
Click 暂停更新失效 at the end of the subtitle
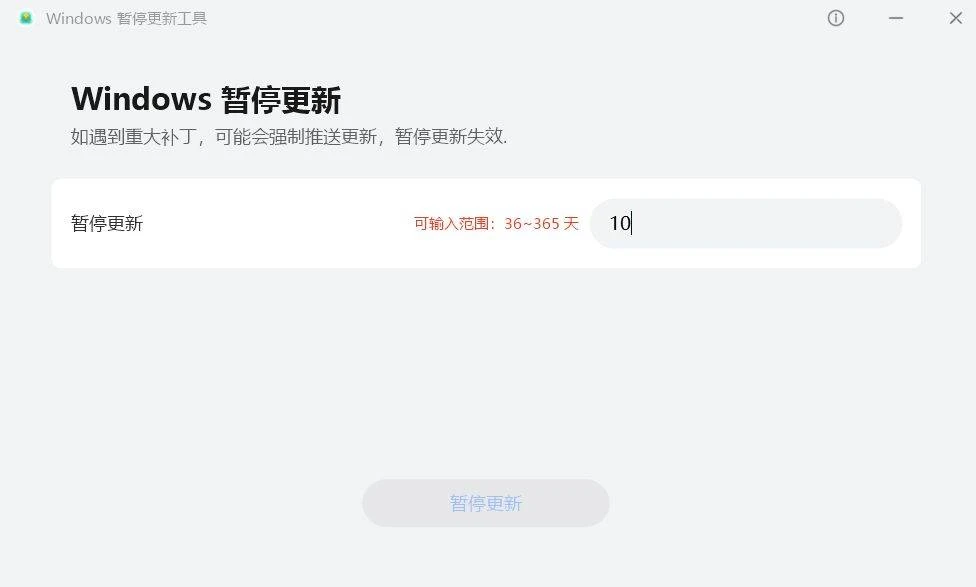pyautogui.click(x=449, y=136)
